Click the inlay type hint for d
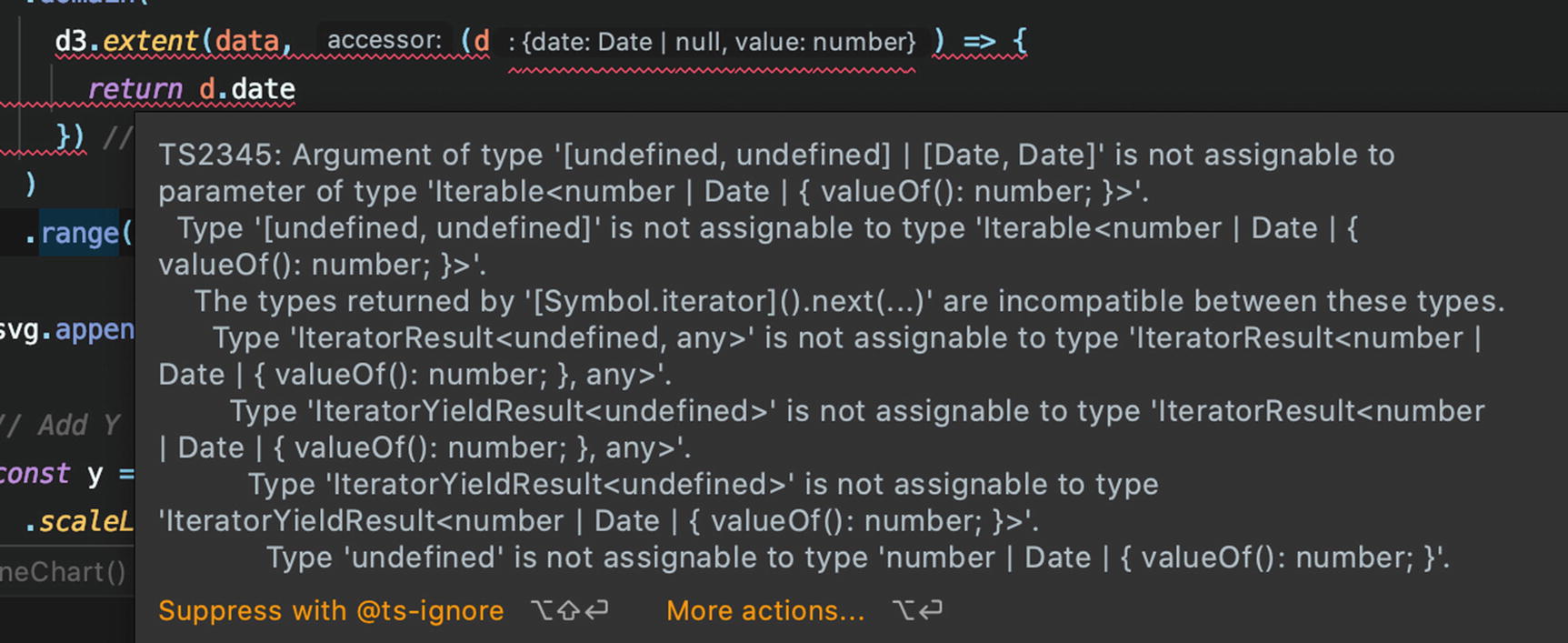This screenshot has height=643, width=1568. pos(712,42)
